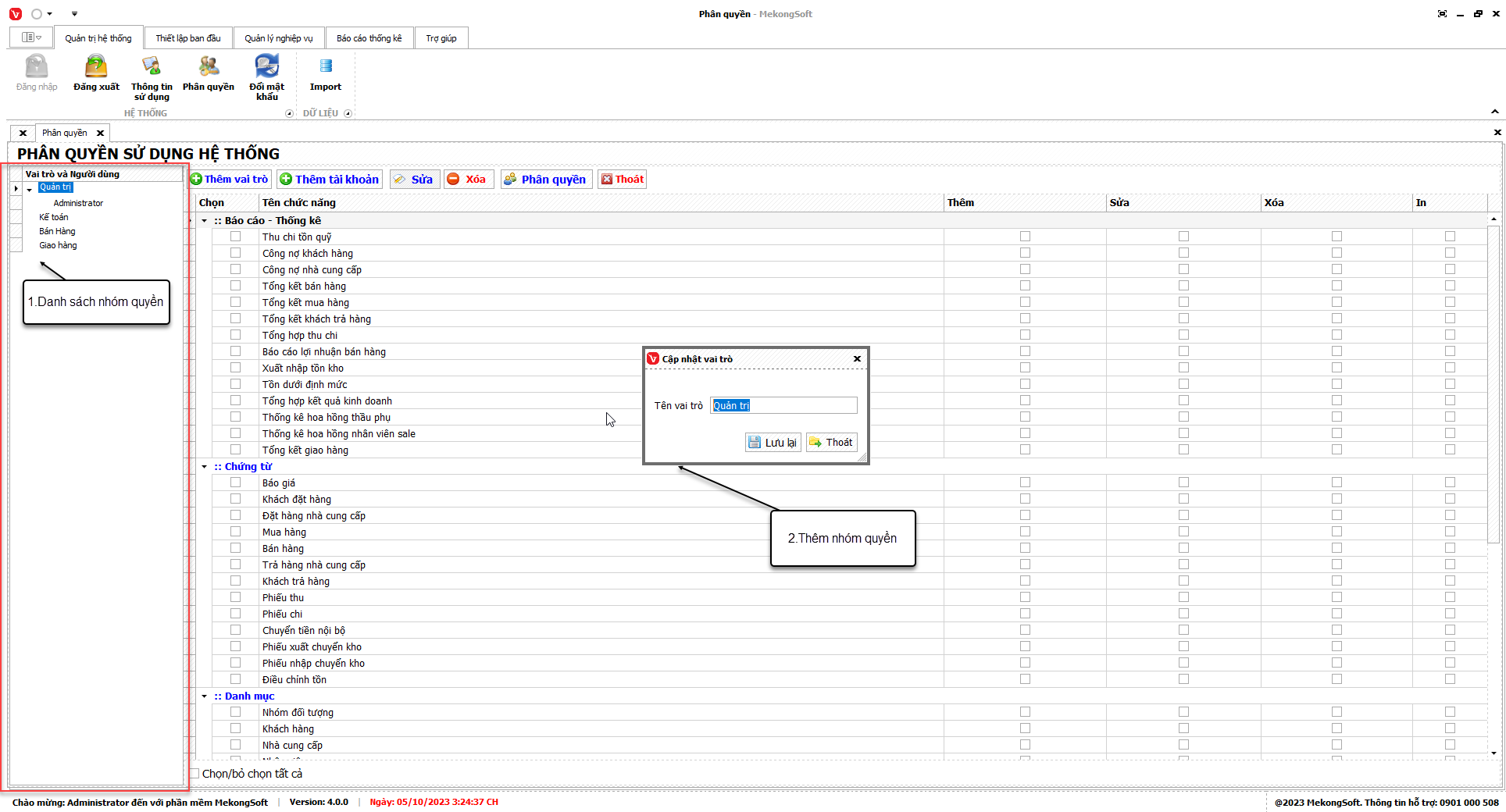The width and height of the screenshot is (1506, 812).
Task: Click the MekongSoft logo in title bar
Action: coord(15,14)
